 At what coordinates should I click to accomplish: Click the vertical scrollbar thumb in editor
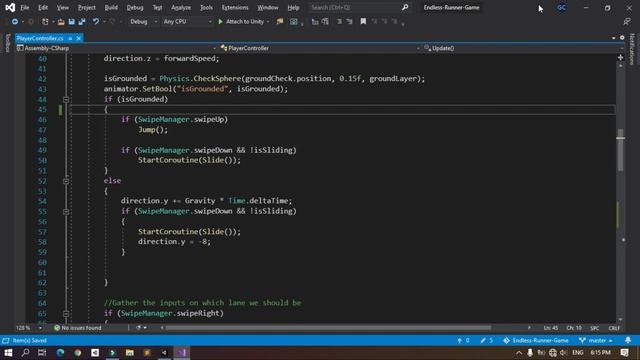[x=620, y=150]
